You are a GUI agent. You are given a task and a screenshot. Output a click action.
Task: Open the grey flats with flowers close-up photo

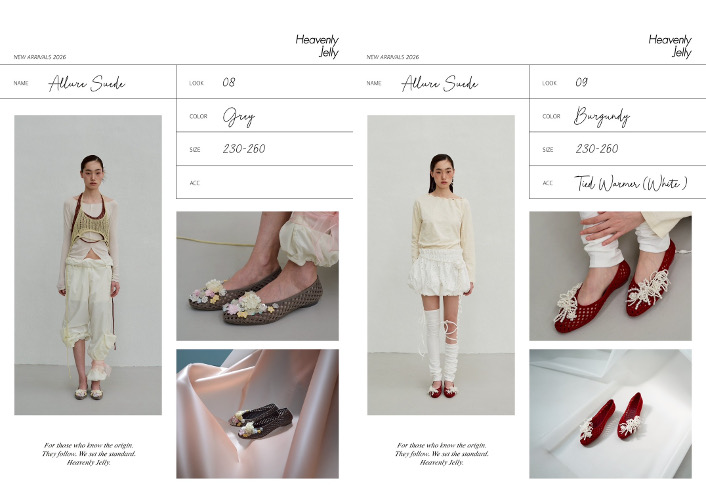click(x=258, y=276)
